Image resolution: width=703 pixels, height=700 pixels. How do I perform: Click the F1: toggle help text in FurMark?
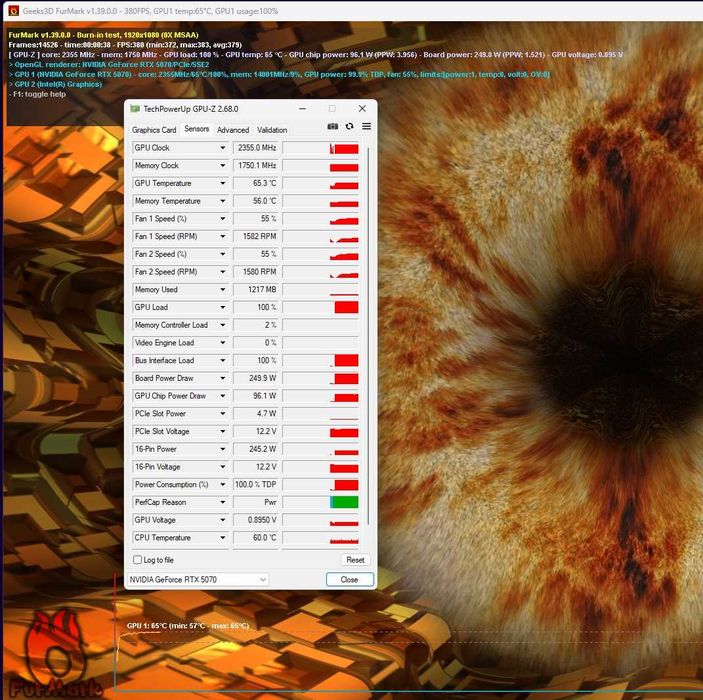click(38, 94)
